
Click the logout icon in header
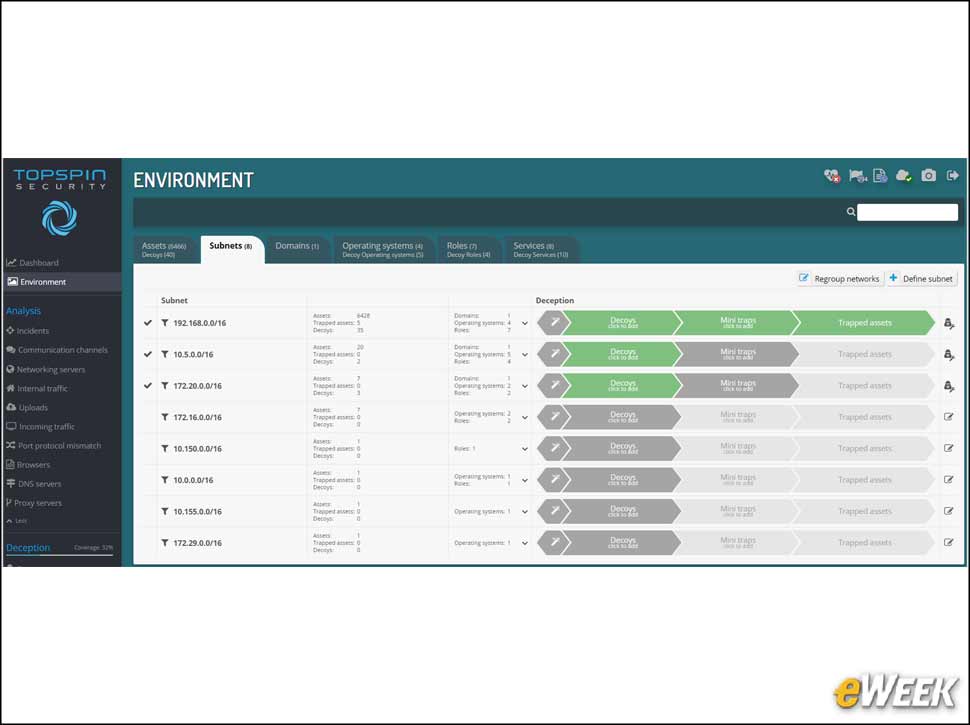[x=953, y=176]
